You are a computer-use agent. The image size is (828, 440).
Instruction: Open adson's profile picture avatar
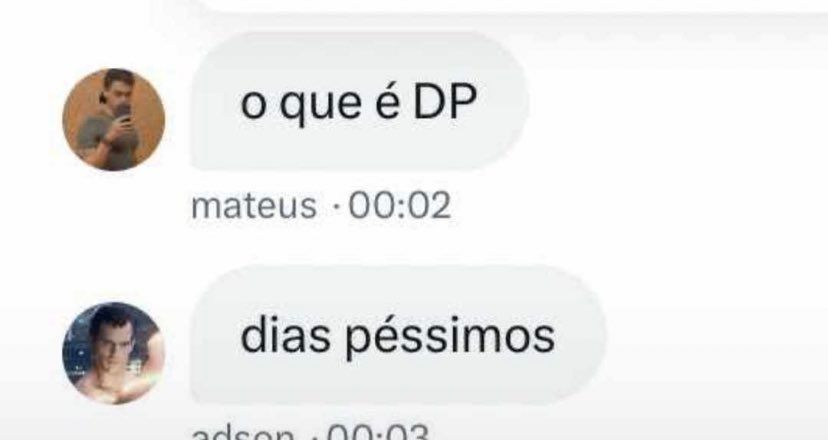(x=114, y=353)
